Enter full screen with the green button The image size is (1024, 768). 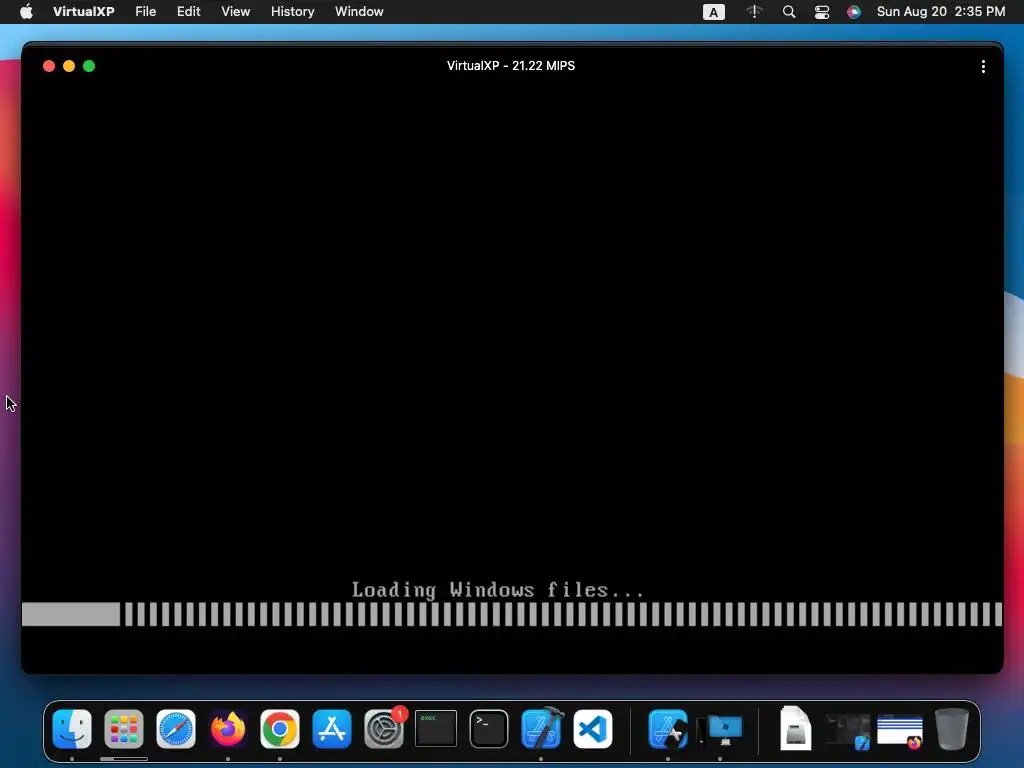tap(89, 66)
